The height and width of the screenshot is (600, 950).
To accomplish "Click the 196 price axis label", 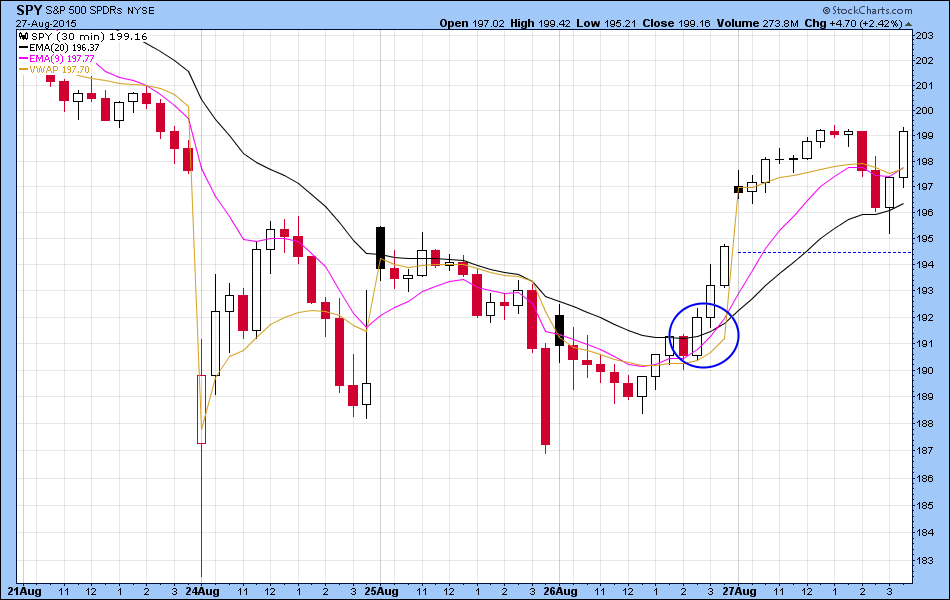I will pyautogui.click(x=924, y=213).
